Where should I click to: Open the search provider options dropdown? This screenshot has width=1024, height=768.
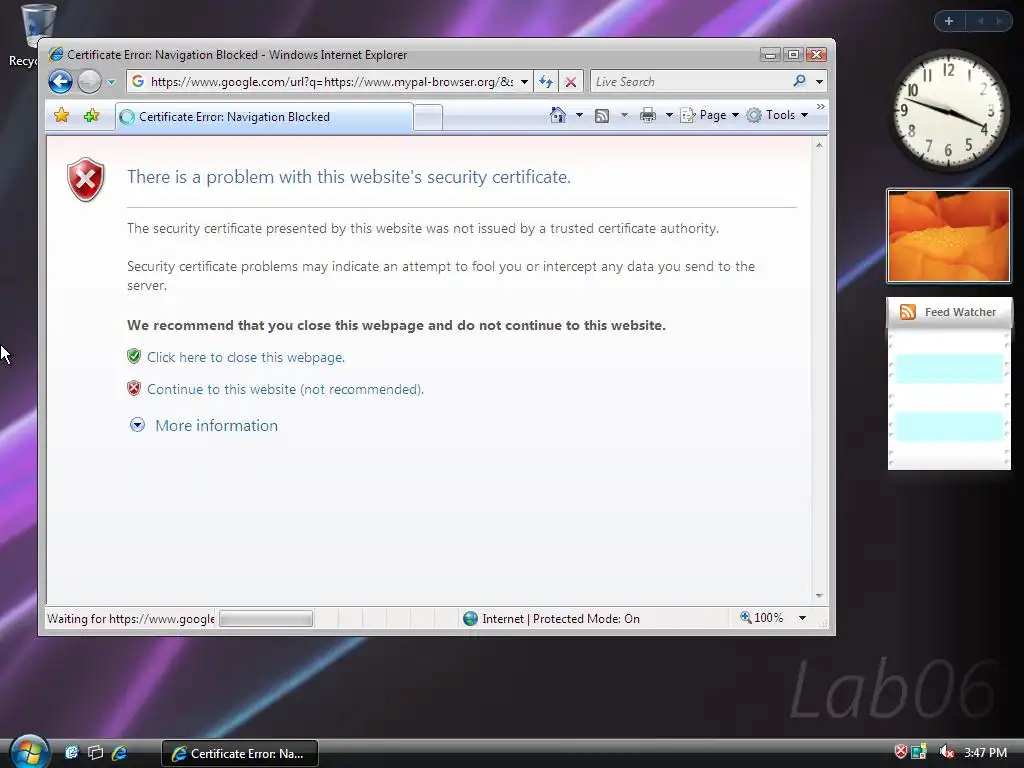[819, 82]
